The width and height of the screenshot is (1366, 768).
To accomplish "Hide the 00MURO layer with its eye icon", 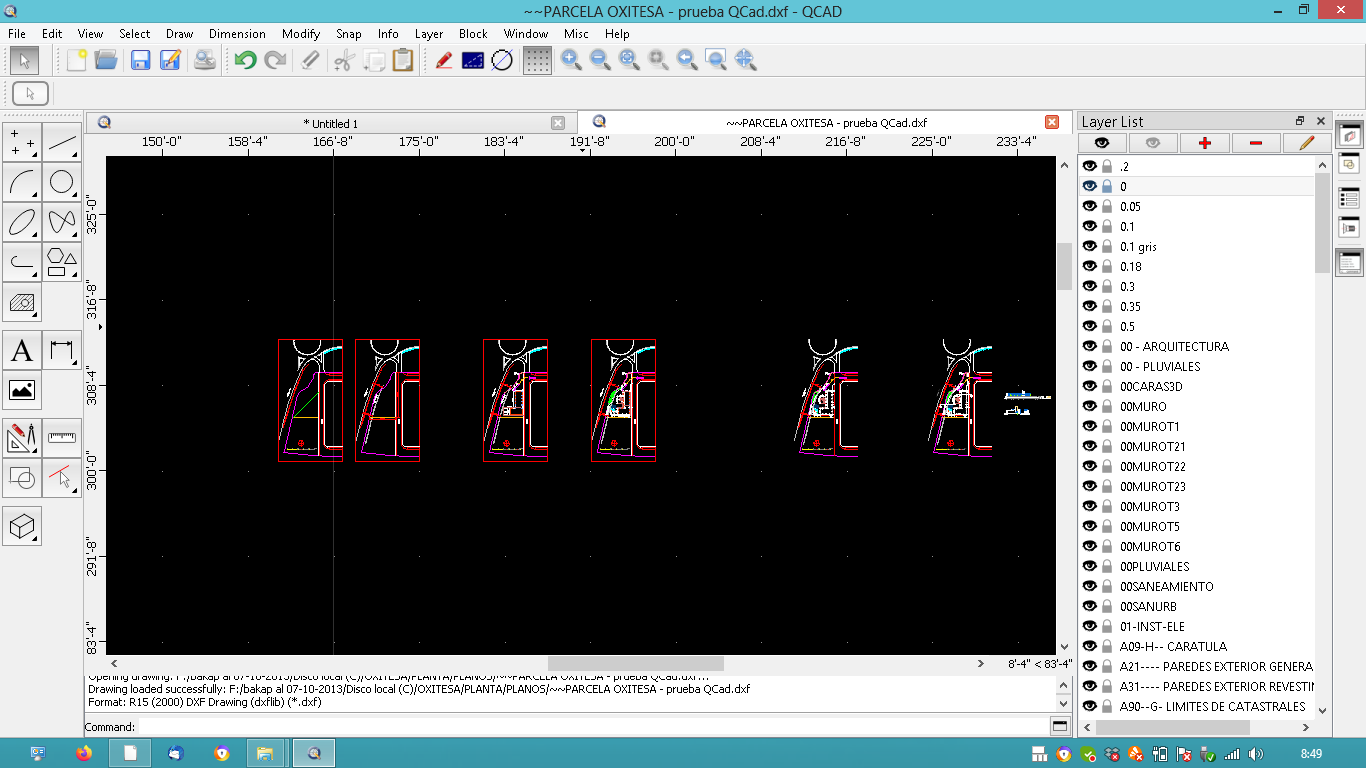I will (1090, 406).
